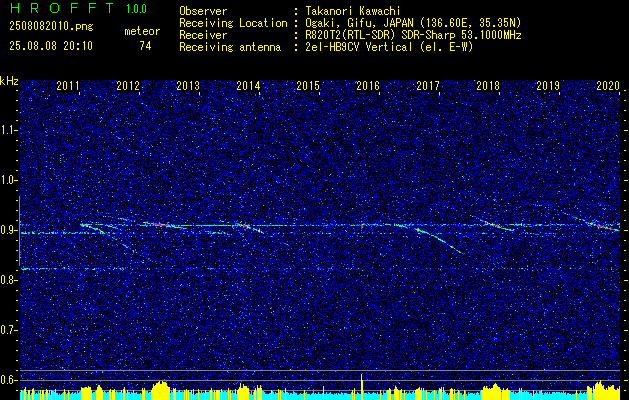Click the Receiving antenna field label
Viewport: 629px width, 400px height.
[x=230, y=47]
